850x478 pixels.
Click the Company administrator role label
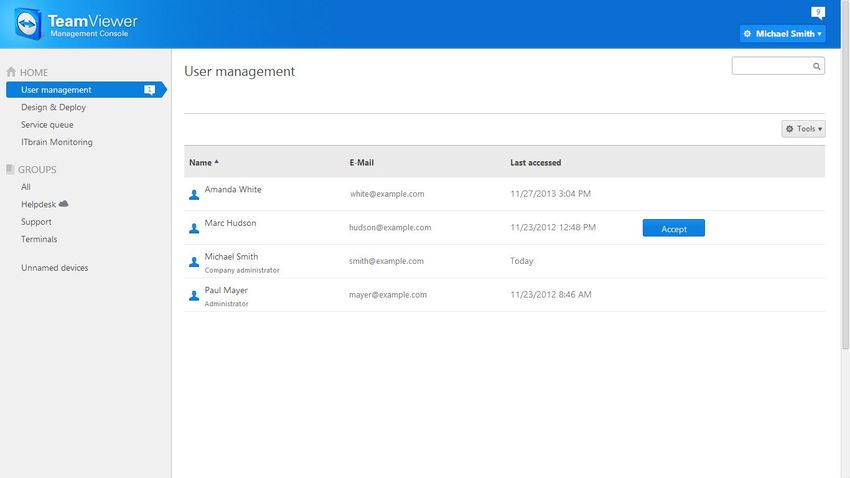pos(242,270)
